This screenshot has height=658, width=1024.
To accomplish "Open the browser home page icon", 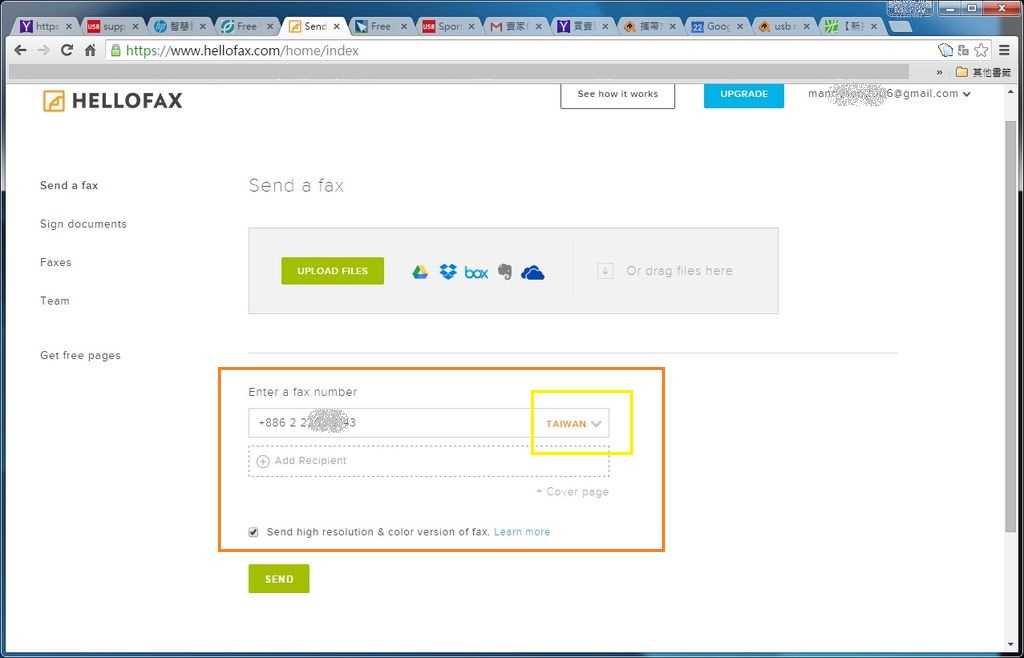I will (90, 50).
